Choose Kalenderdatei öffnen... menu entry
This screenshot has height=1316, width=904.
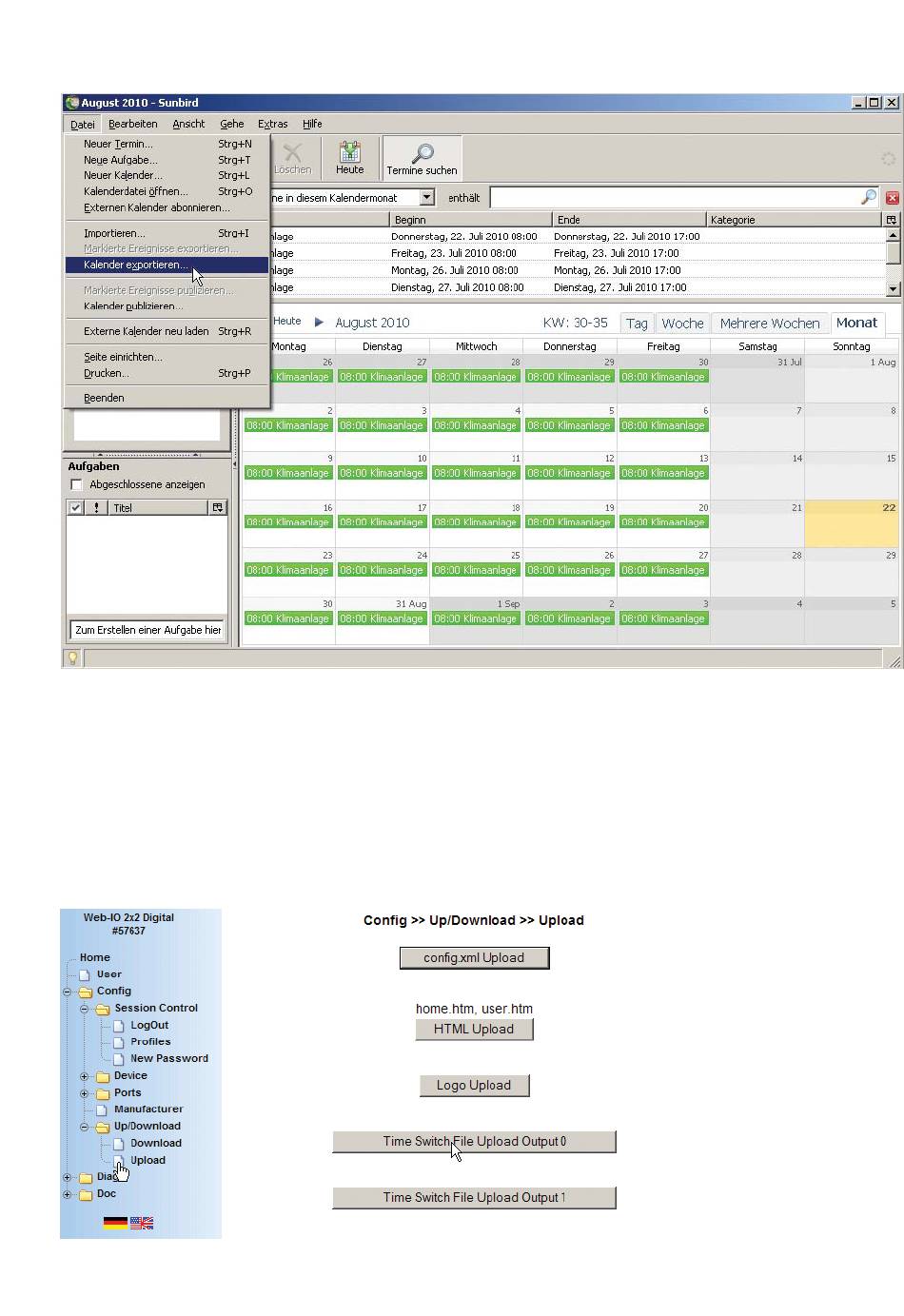click(167, 191)
